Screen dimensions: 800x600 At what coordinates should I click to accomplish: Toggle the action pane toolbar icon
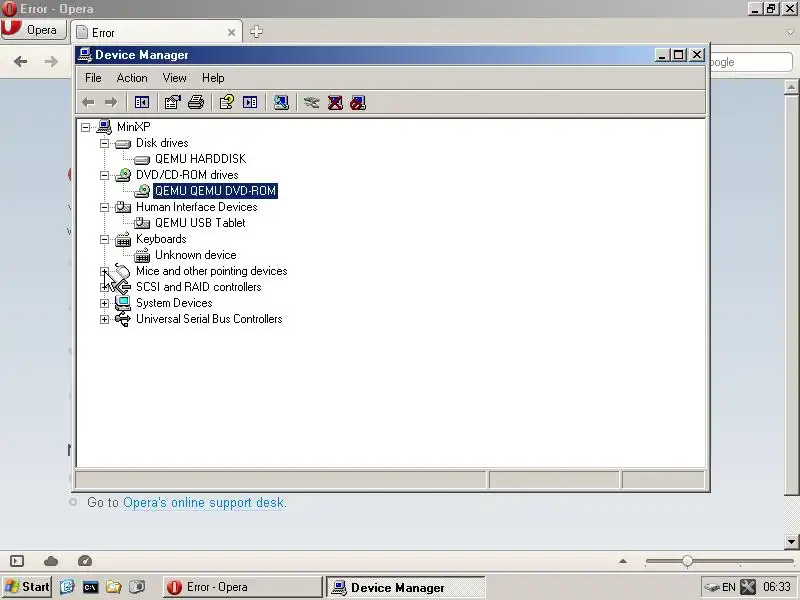(250, 103)
